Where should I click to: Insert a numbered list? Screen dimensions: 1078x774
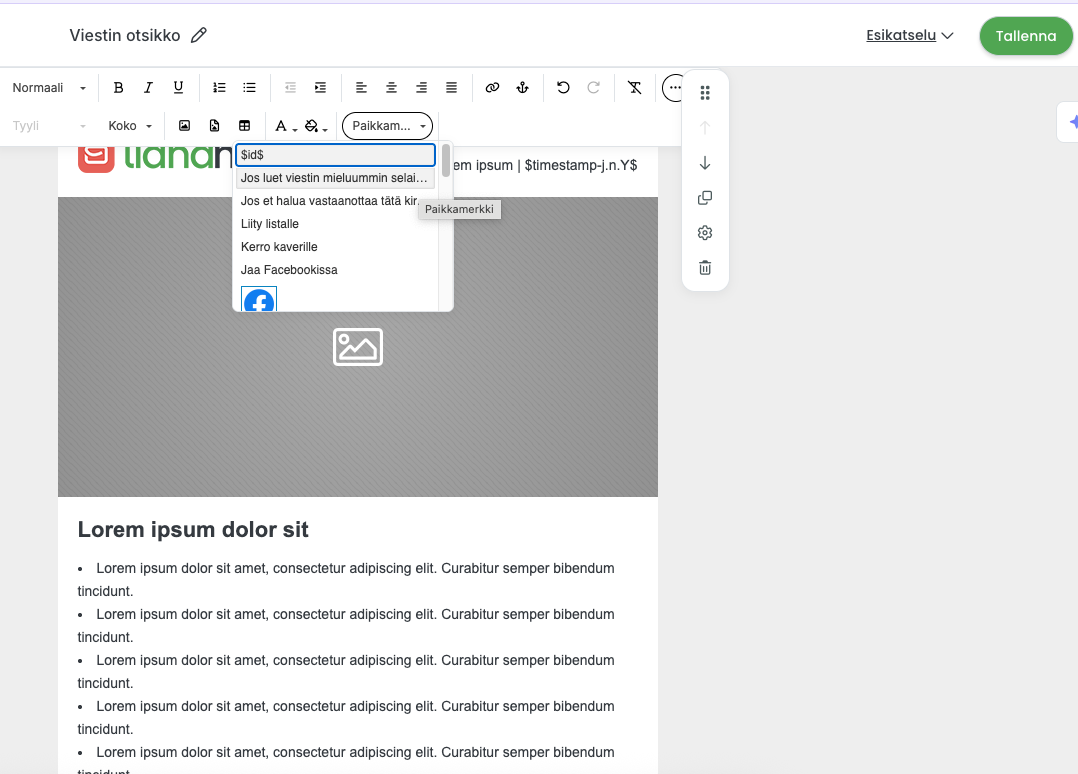pos(219,87)
